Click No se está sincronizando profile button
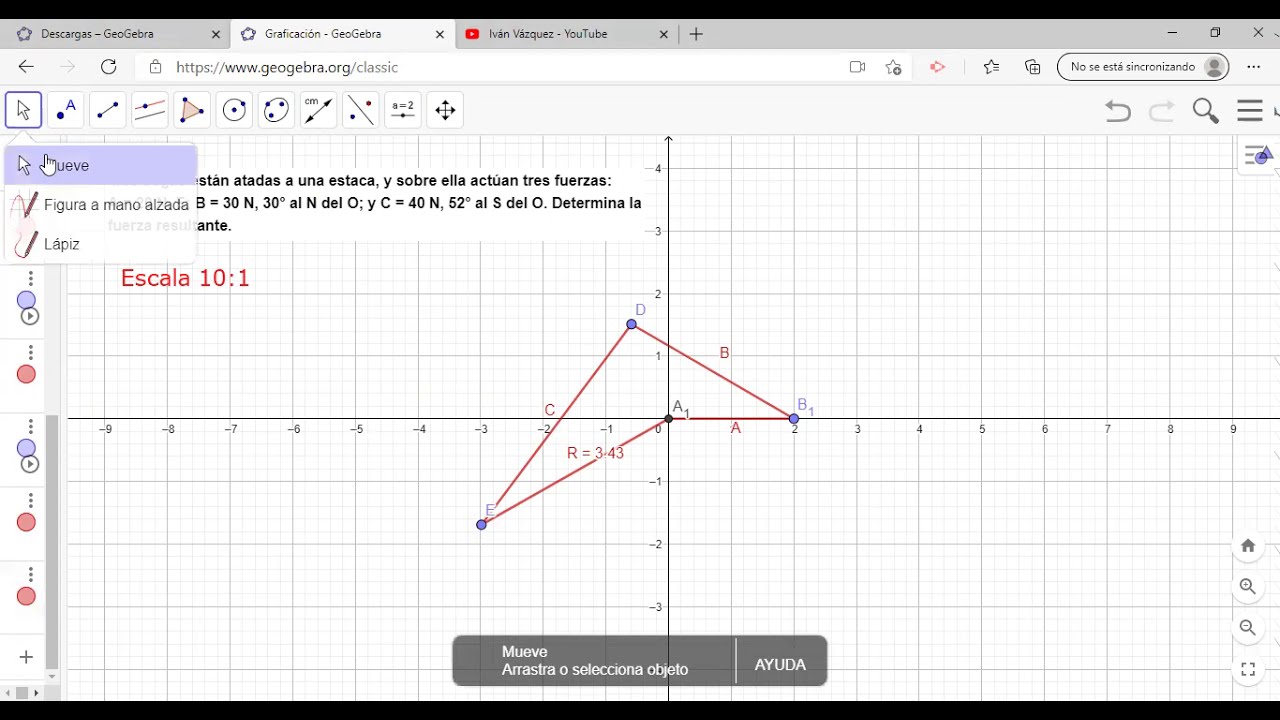 1143,67
